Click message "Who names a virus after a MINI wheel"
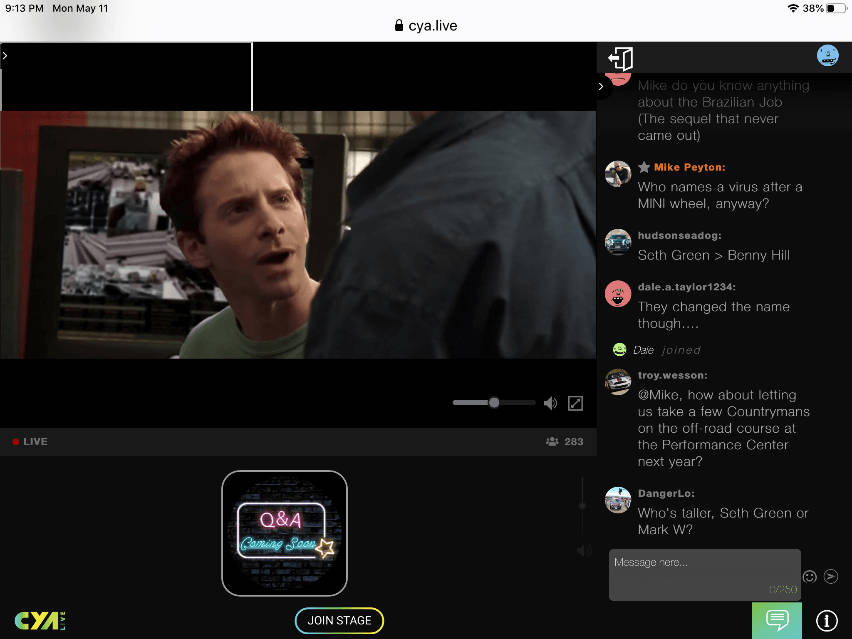This screenshot has height=639, width=852. click(720, 195)
